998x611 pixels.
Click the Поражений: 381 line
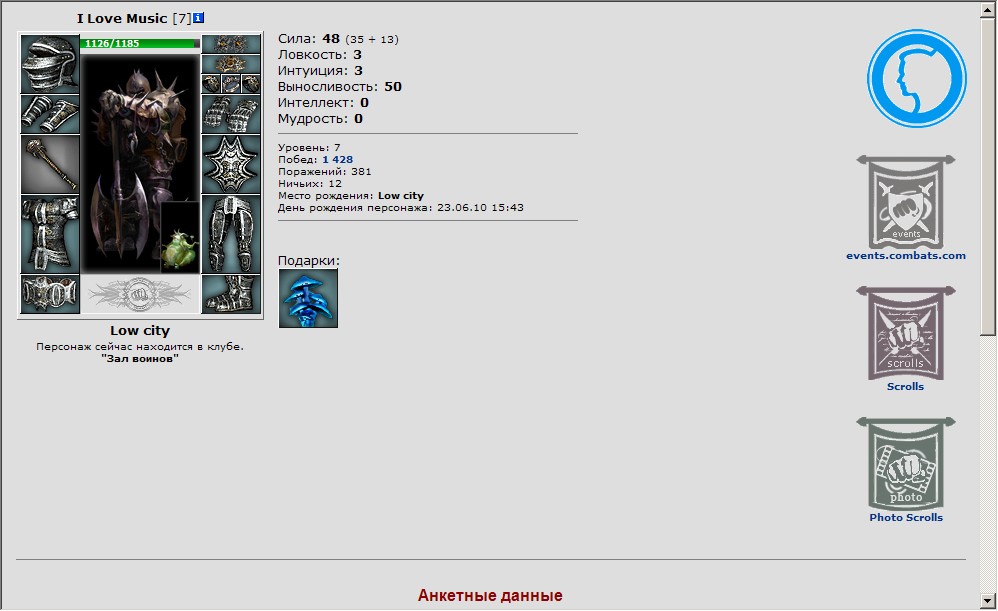pos(325,172)
